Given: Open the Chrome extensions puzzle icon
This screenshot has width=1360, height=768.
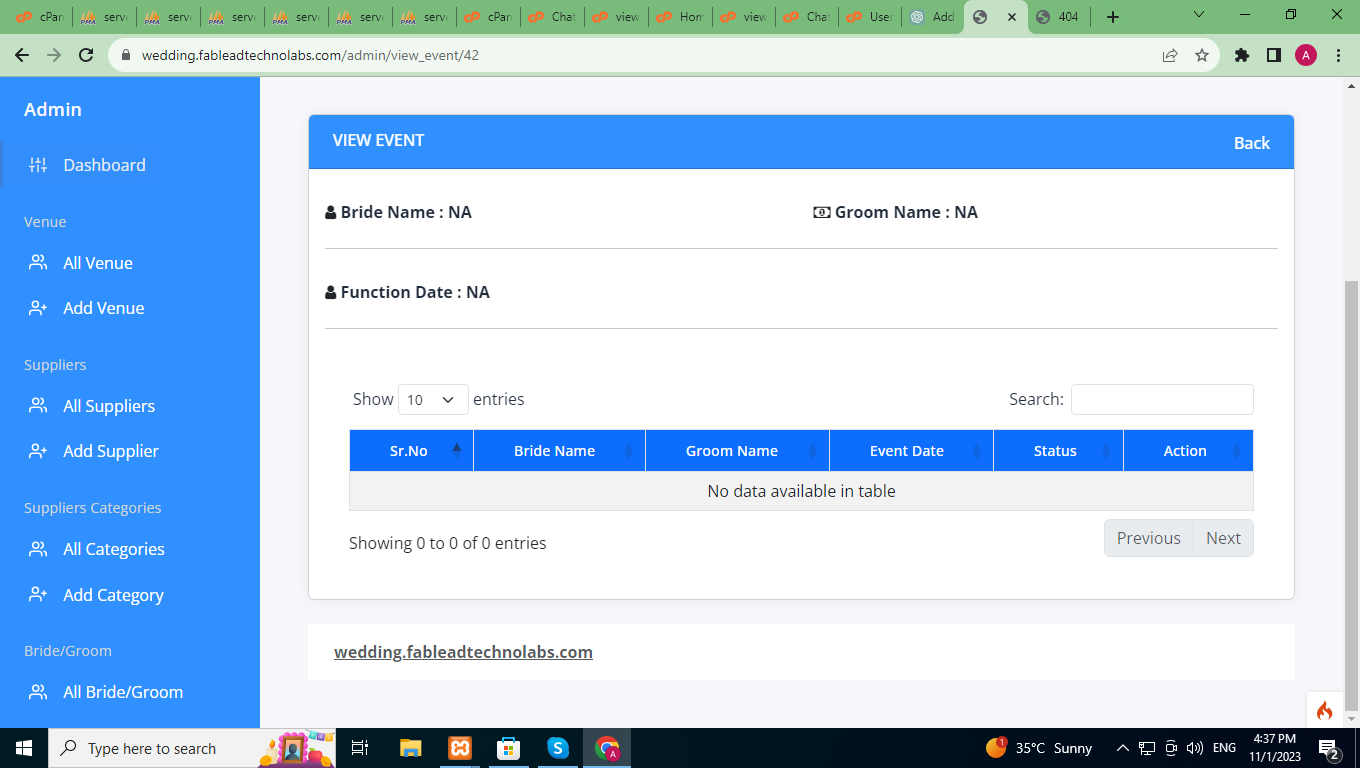Looking at the screenshot, I should tap(1242, 55).
